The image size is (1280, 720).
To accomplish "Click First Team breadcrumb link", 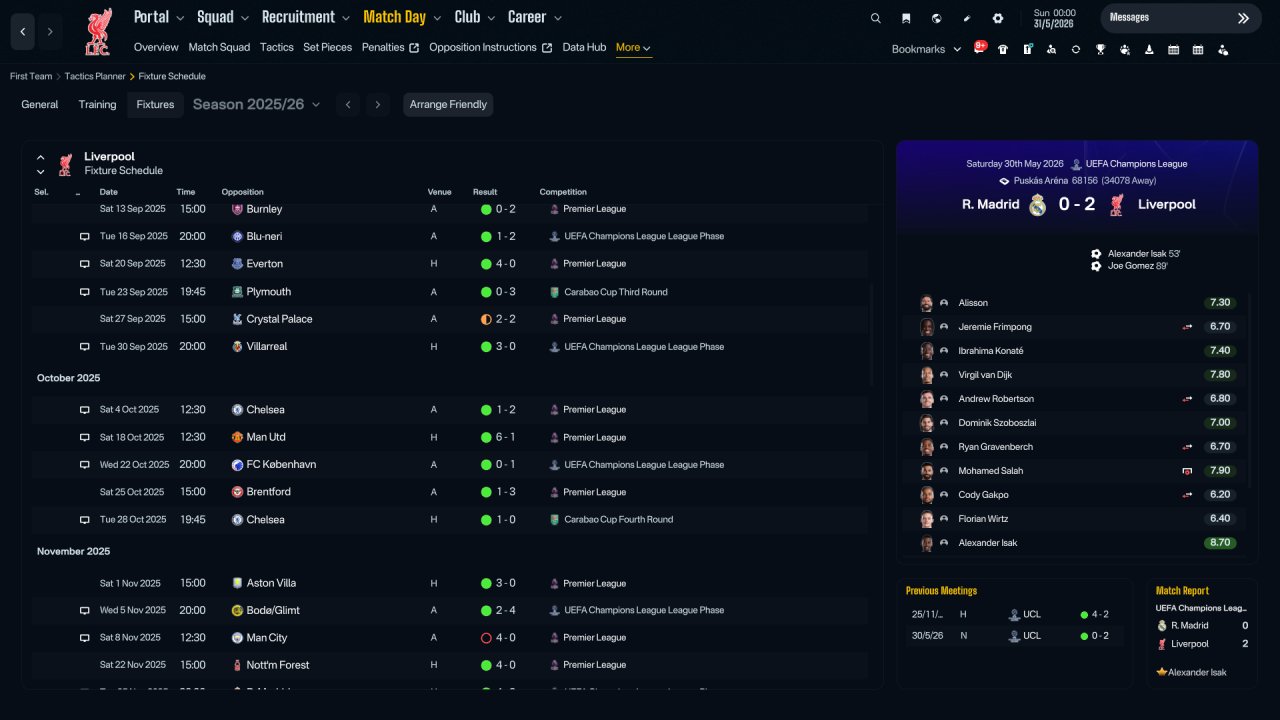I will point(31,76).
